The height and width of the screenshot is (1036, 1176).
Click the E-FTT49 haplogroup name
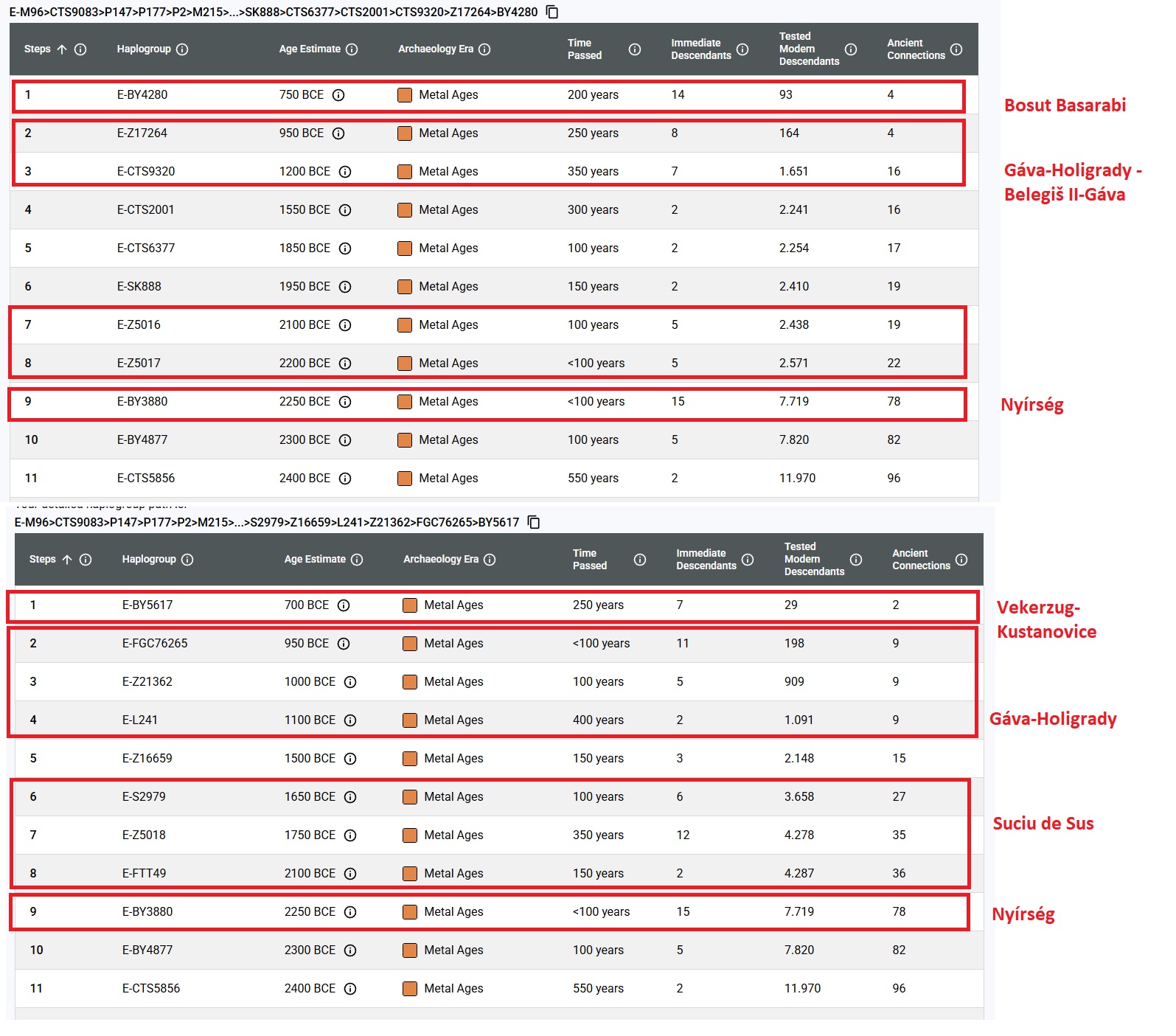[144, 873]
